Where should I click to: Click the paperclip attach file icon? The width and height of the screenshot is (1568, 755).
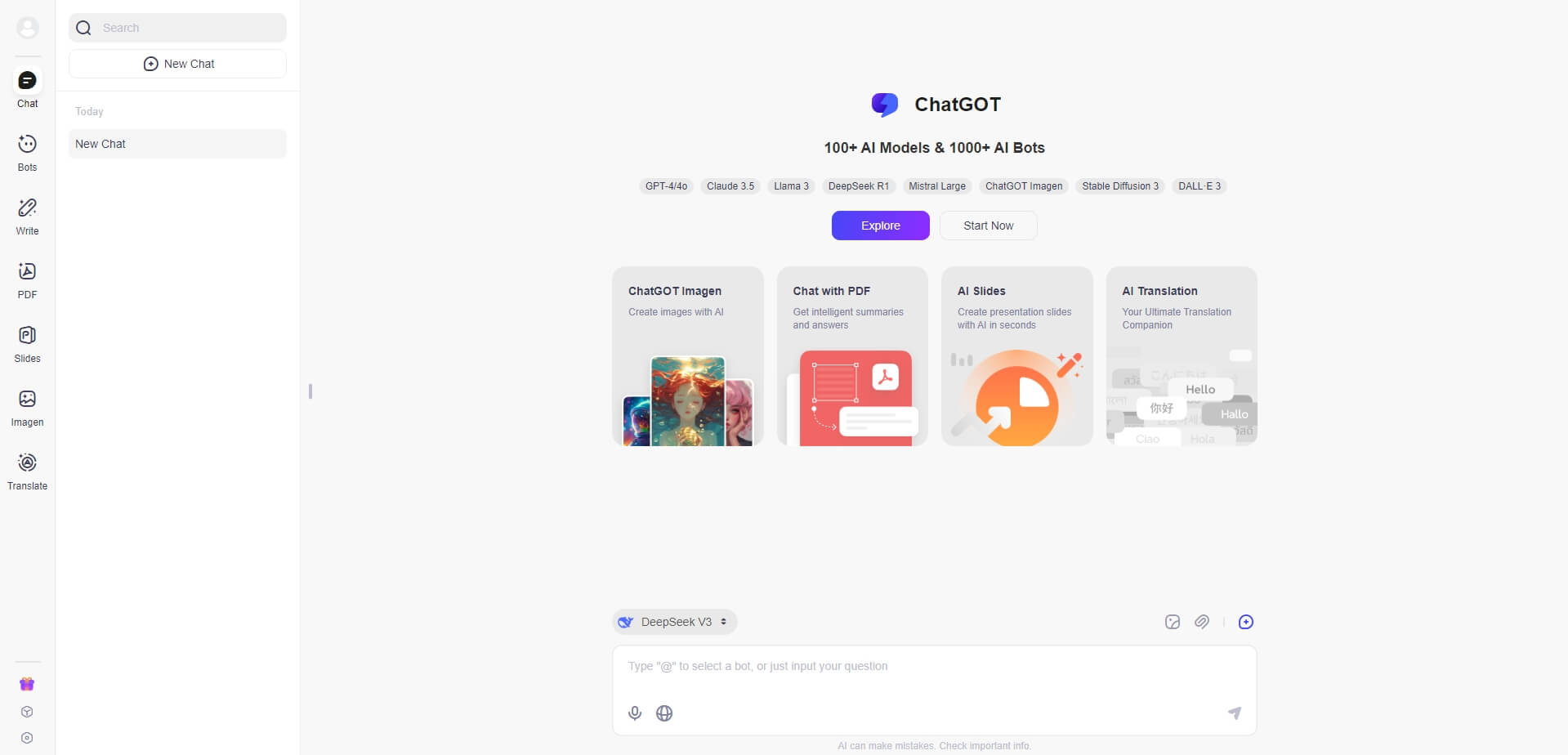click(x=1202, y=622)
